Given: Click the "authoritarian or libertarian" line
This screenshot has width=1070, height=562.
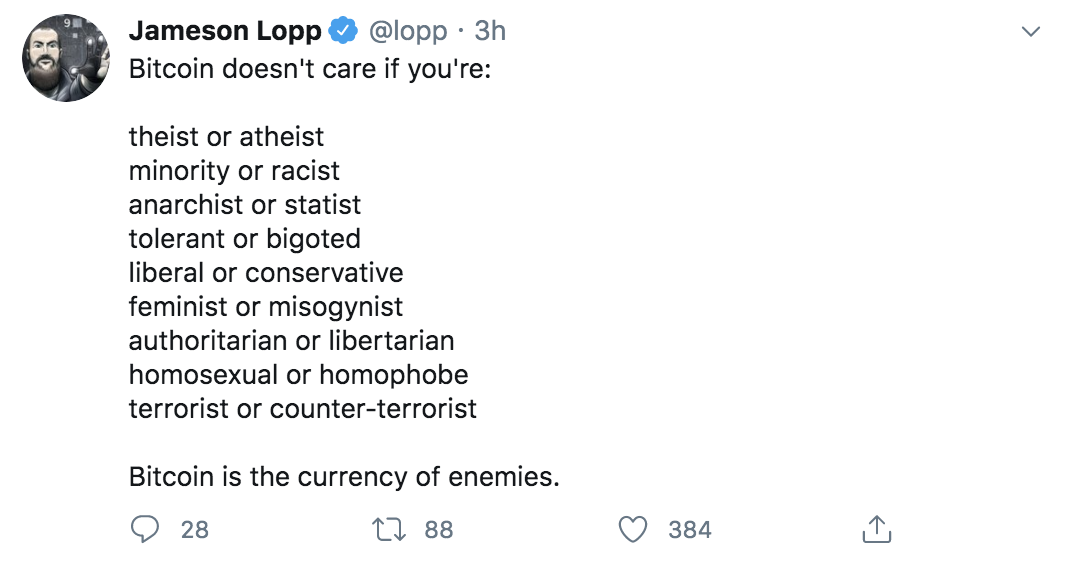Looking at the screenshot, I should (291, 340).
